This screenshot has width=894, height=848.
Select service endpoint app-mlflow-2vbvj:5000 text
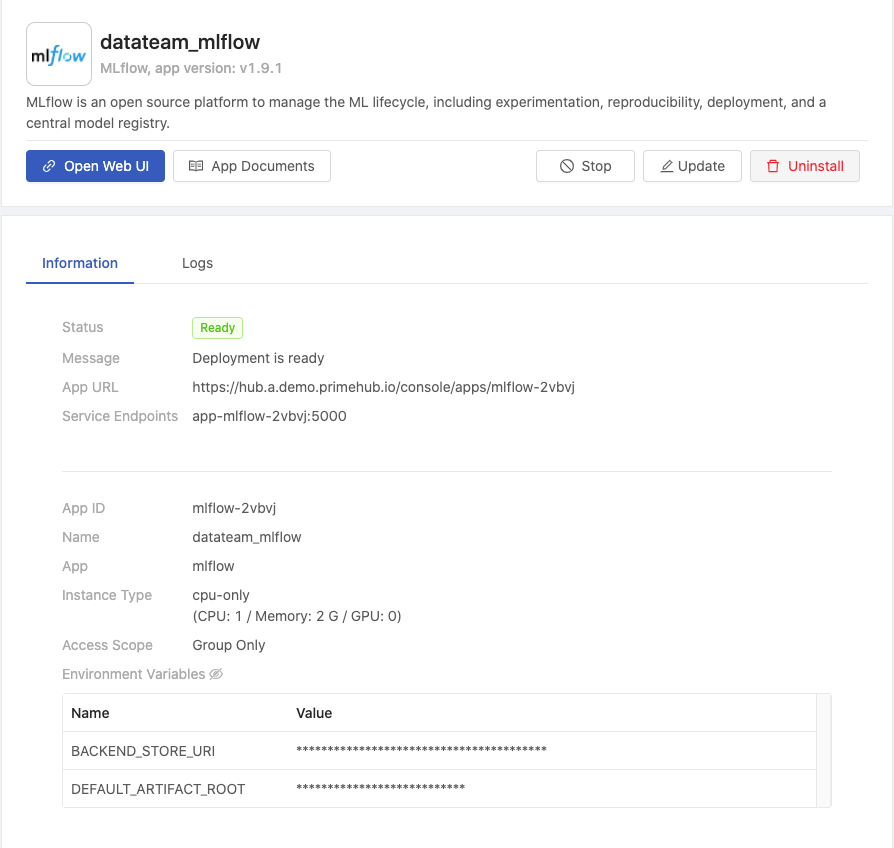pos(269,416)
